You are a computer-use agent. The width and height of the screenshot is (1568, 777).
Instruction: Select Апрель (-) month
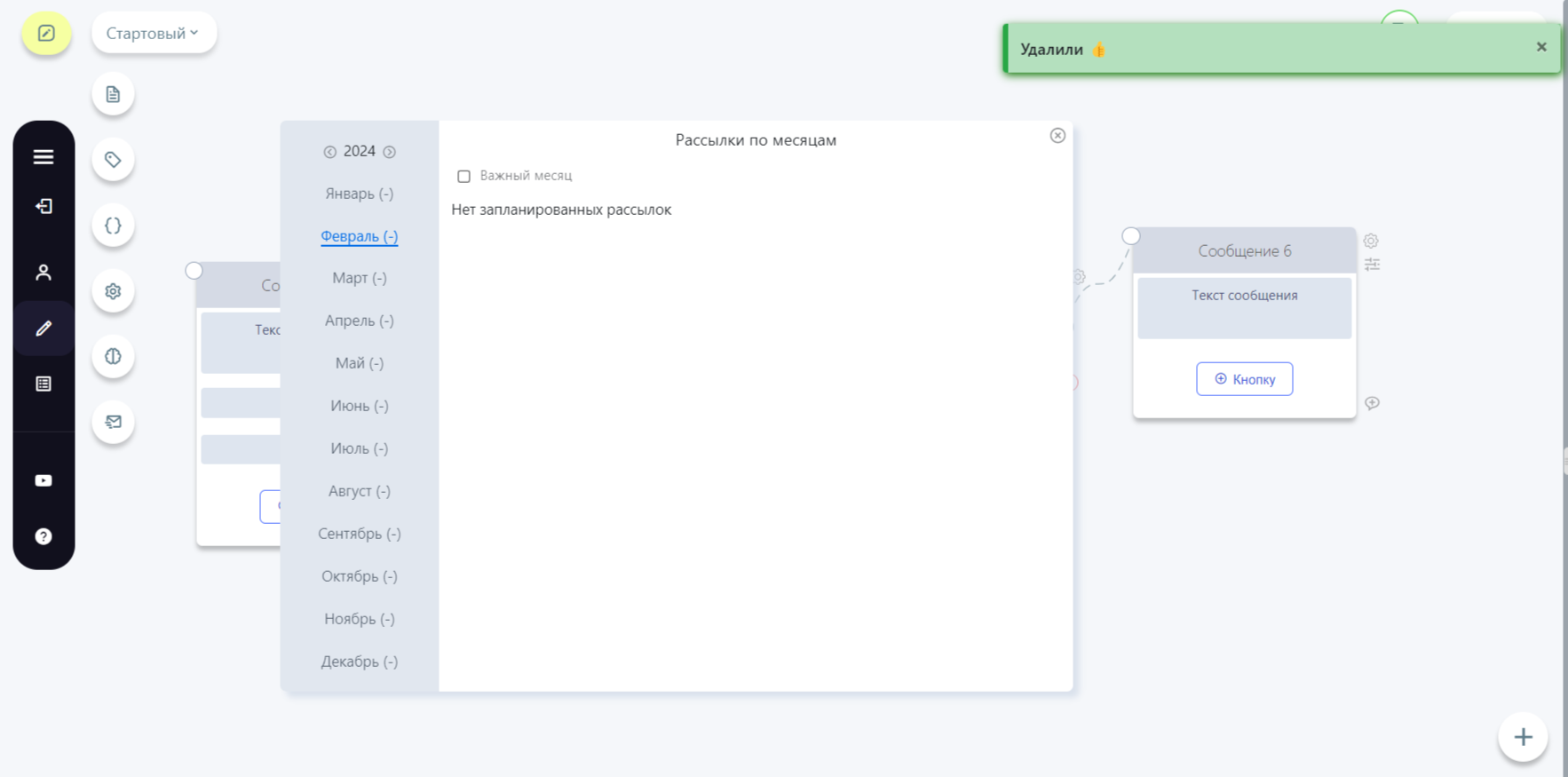pyautogui.click(x=360, y=321)
